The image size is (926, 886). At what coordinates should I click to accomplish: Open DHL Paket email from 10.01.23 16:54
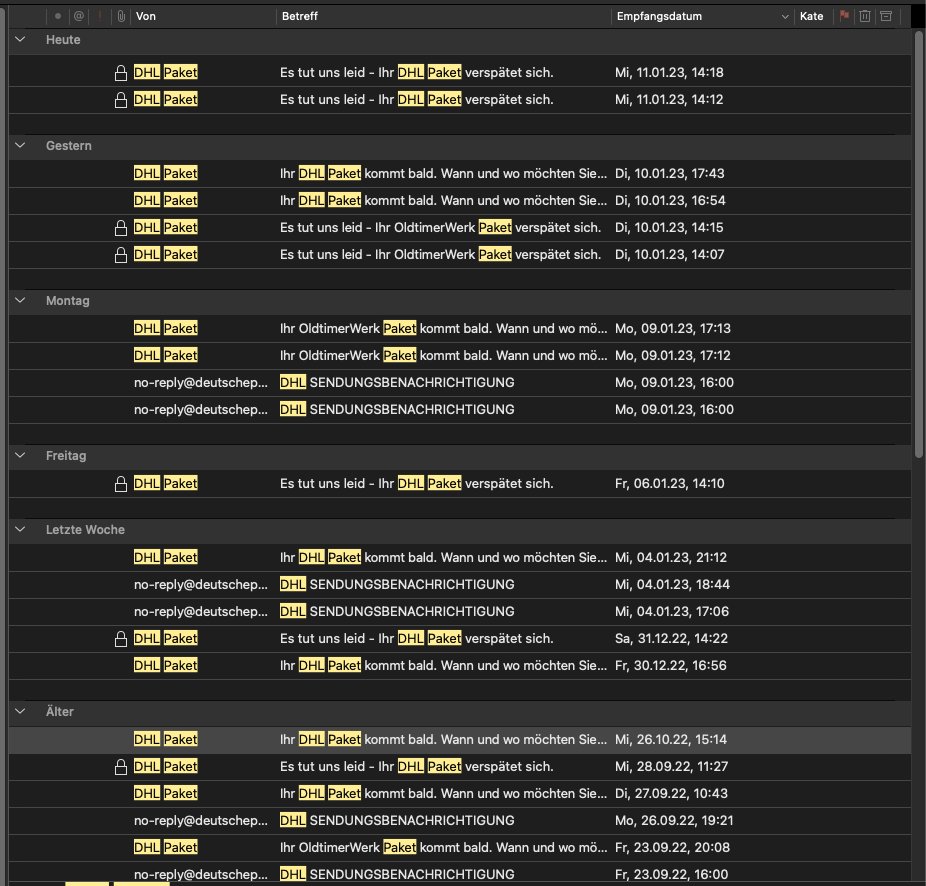tap(459, 201)
